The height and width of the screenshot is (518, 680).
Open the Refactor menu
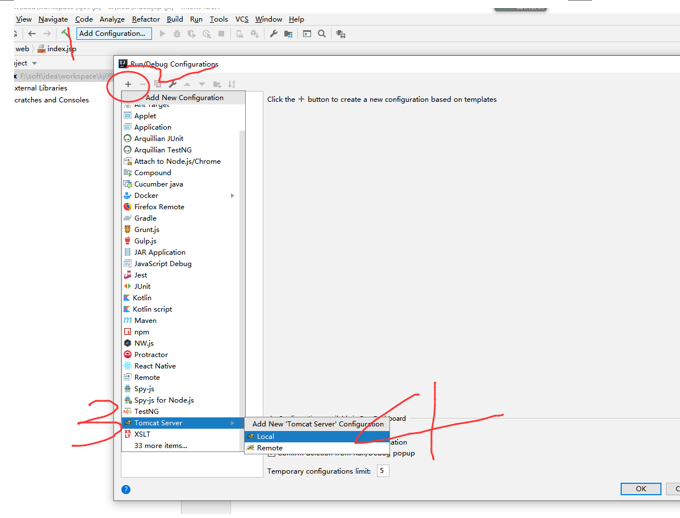[x=146, y=19]
